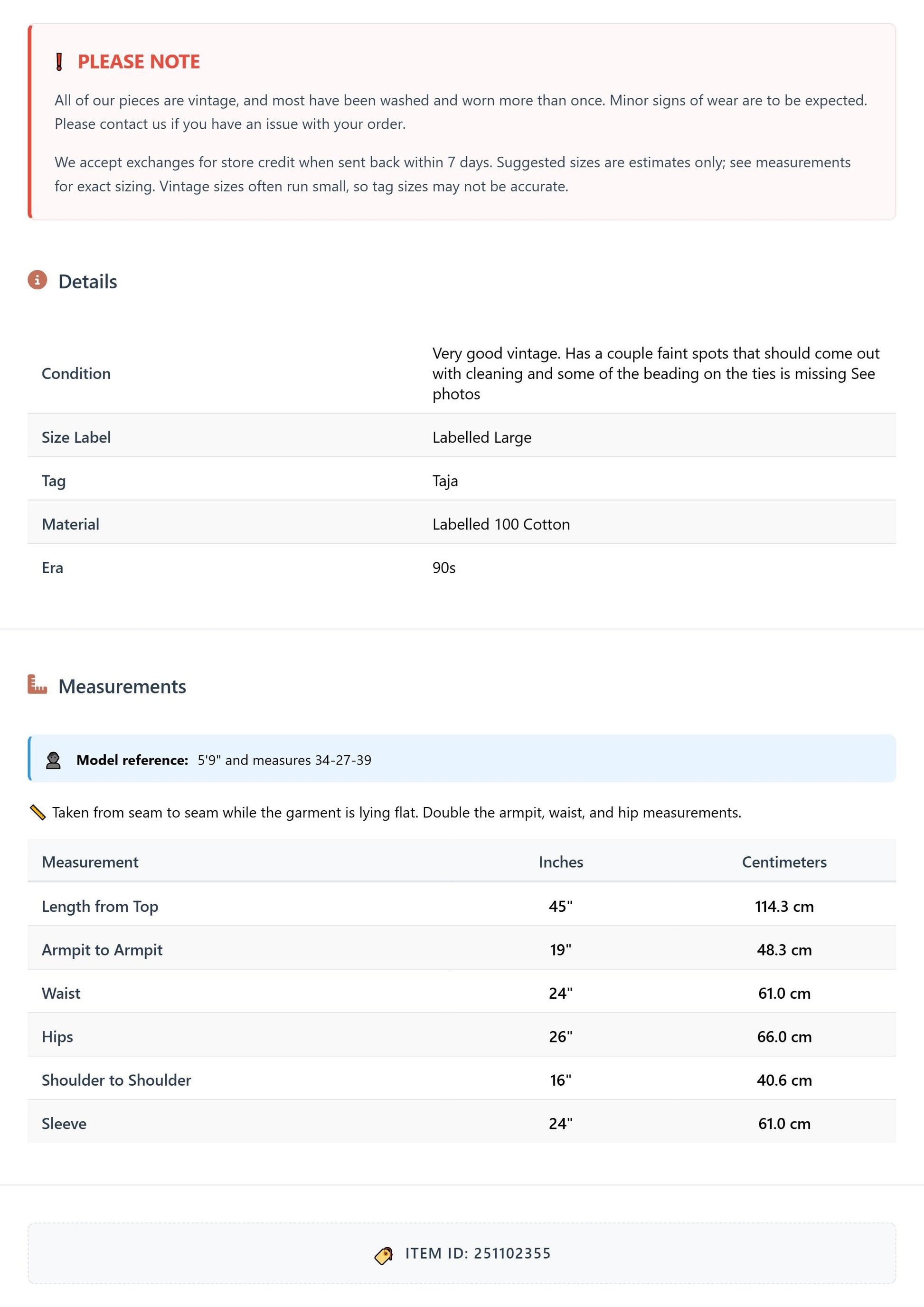The width and height of the screenshot is (924, 1307).
Task: Select the Waist measurement row
Action: (462, 994)
